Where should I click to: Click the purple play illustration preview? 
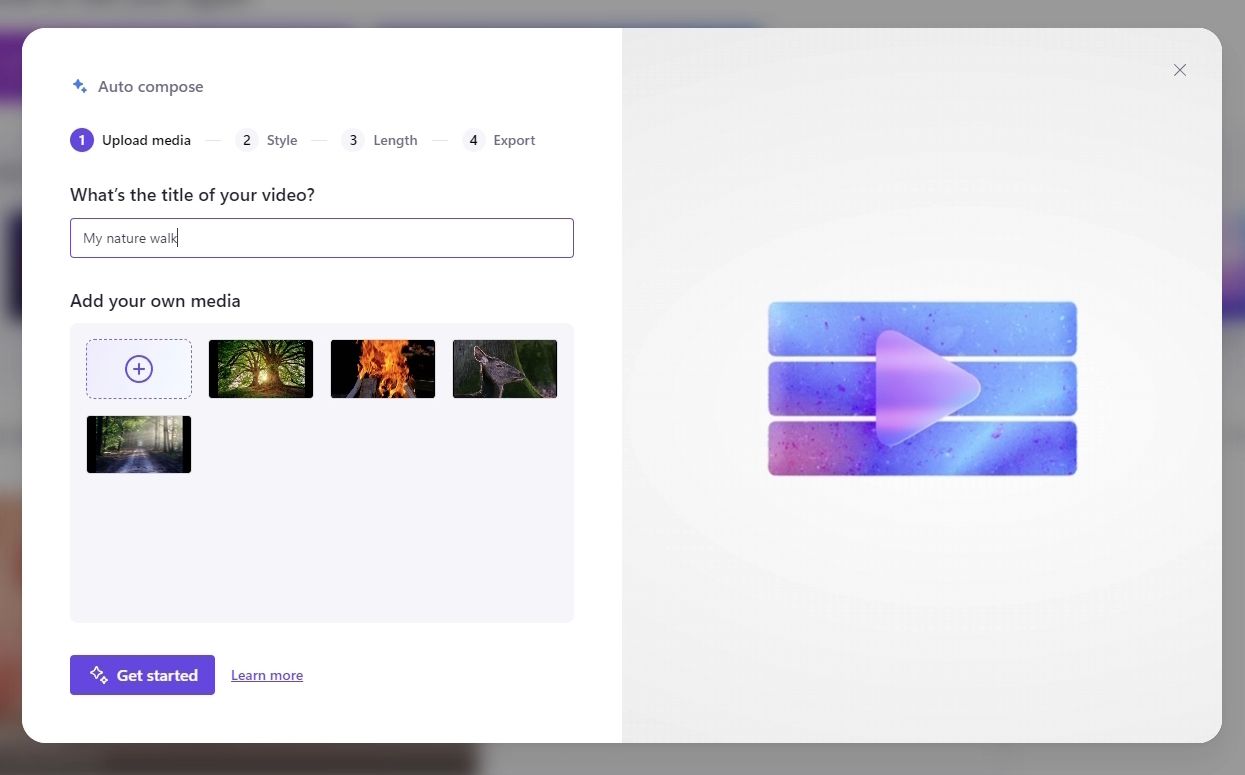coord(921,387)
